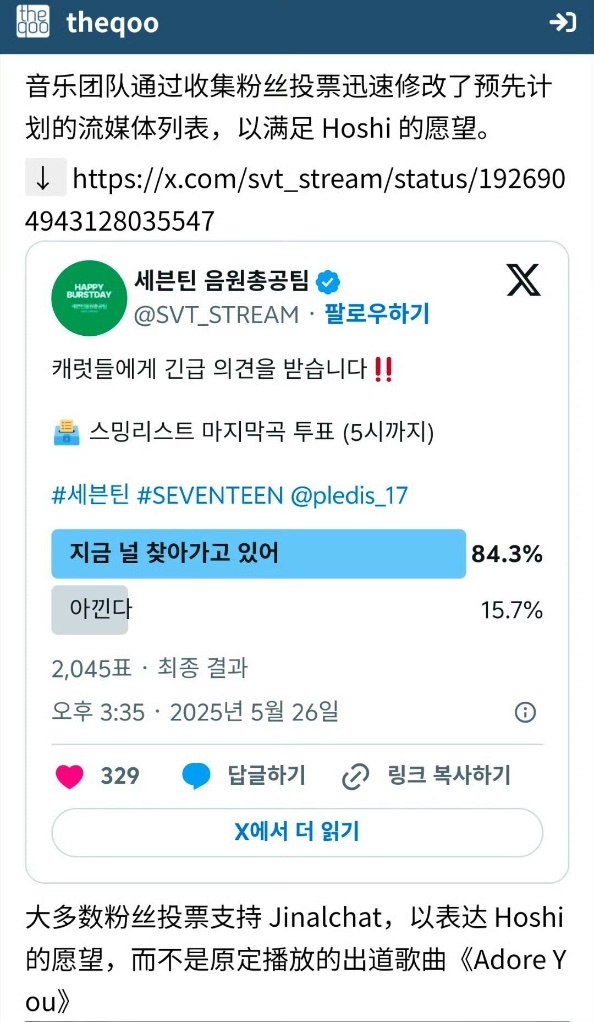
Task: Open the x.com svt_stream status link
Action: [x=295, y=199]
